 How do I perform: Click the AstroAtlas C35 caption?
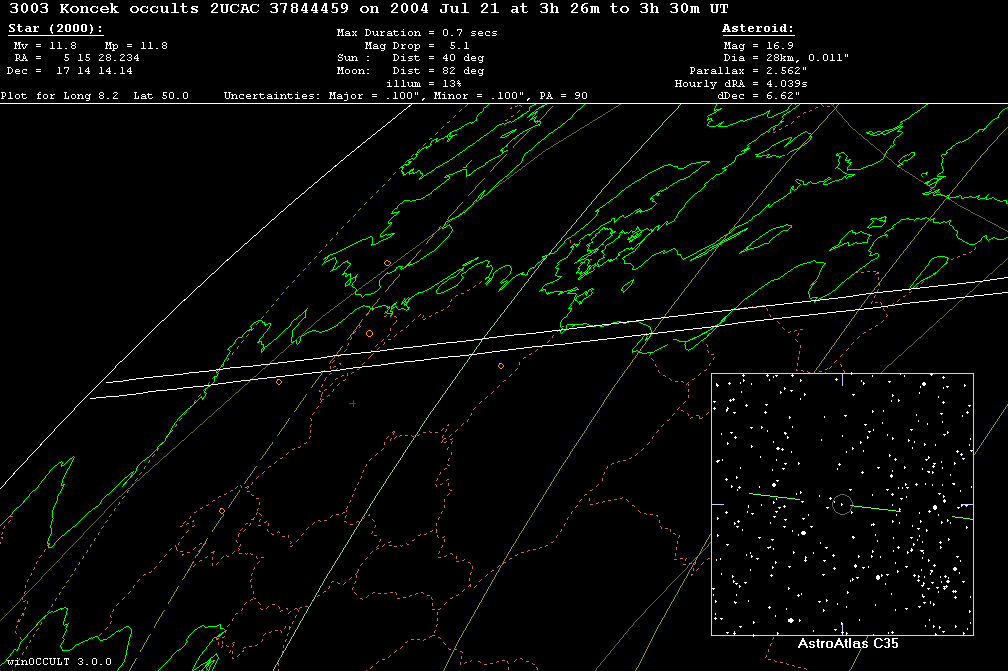[847, 644]
